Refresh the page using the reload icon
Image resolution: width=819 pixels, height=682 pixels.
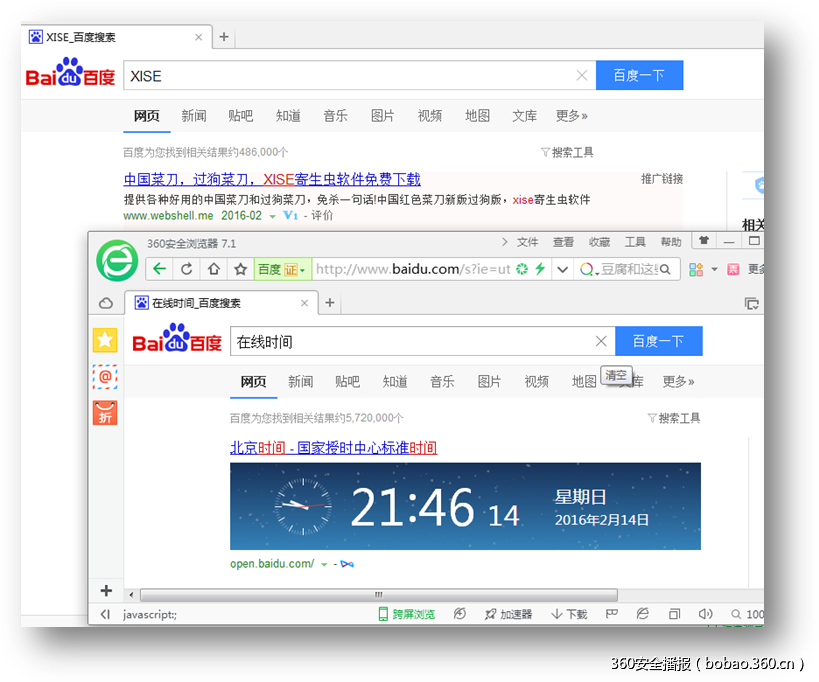[x=185, y=269]
